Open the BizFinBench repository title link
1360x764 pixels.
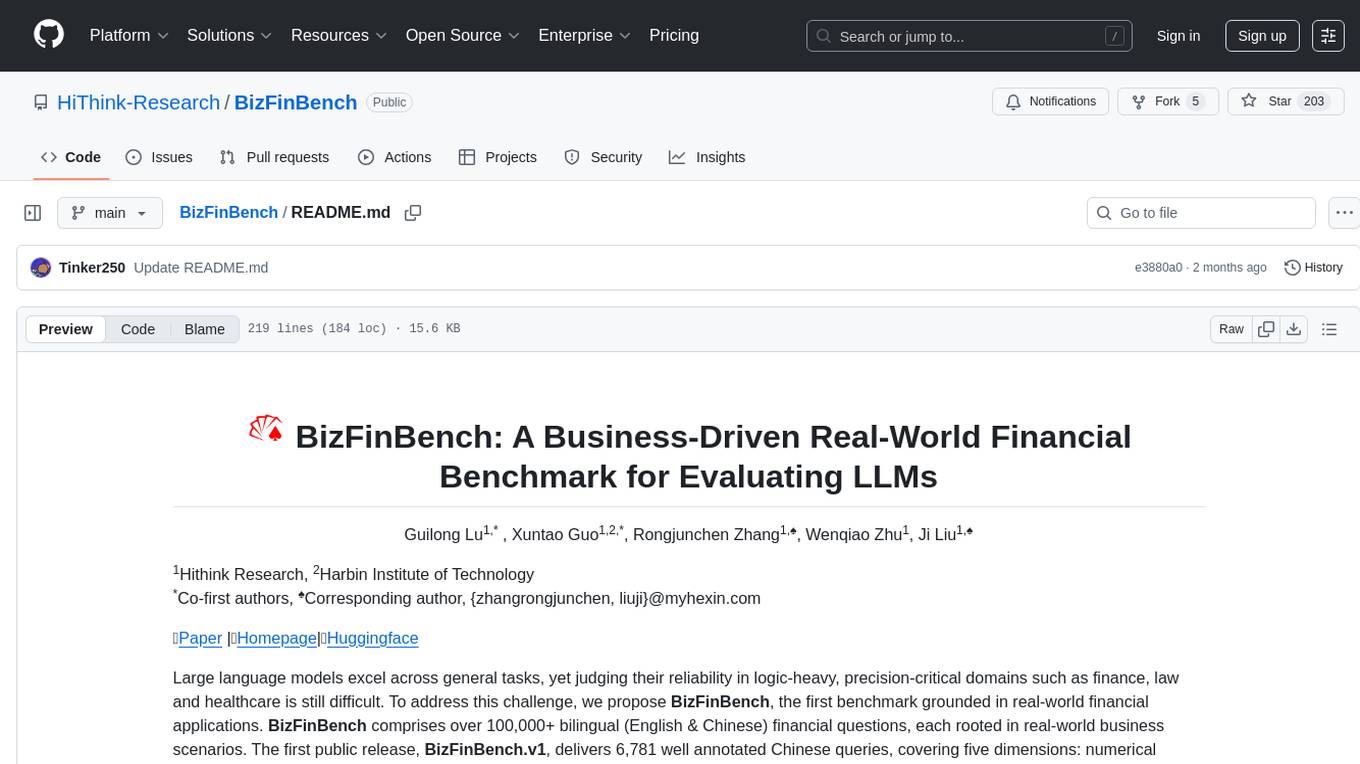coord(295,103)
